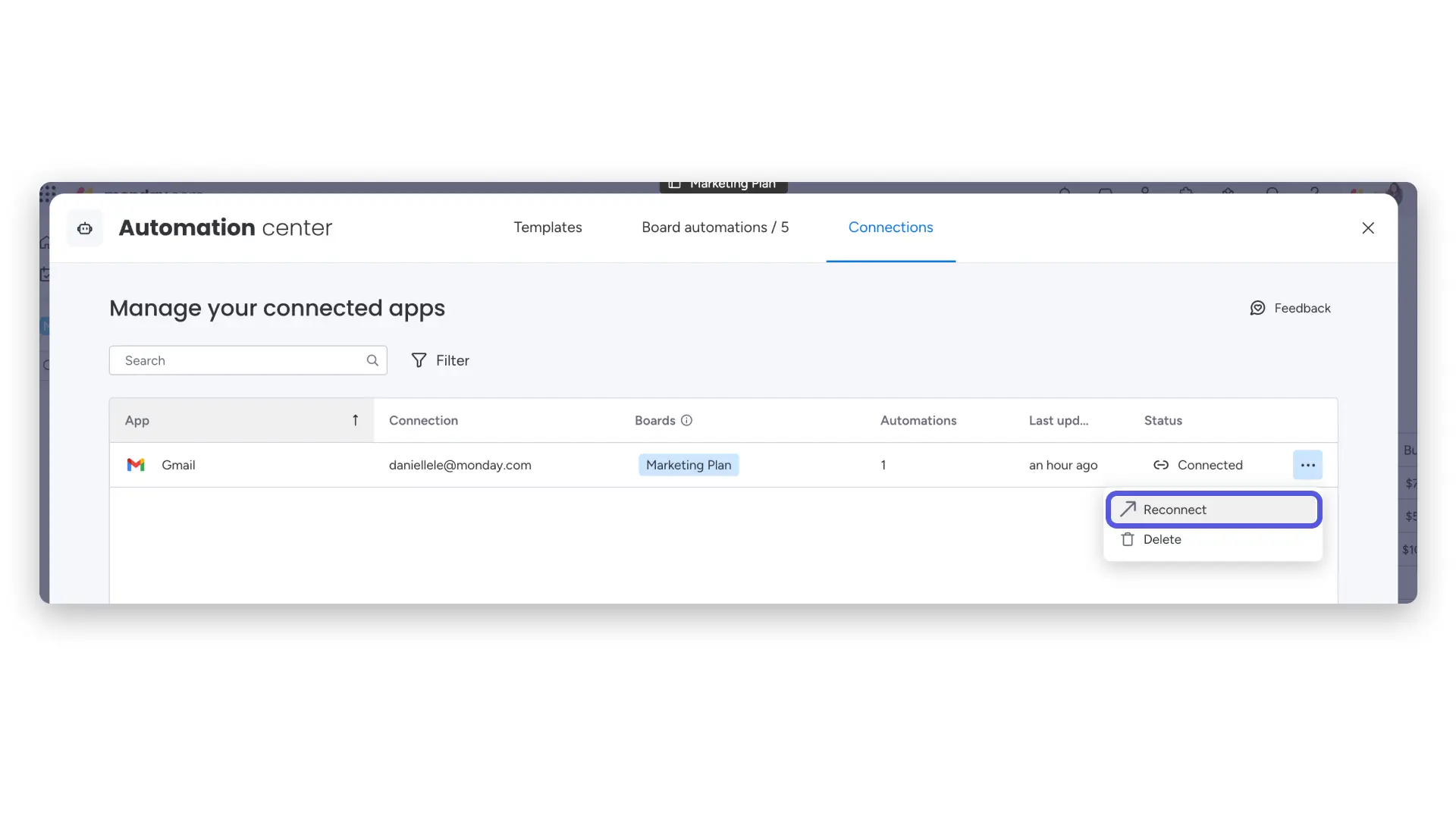Click the Status column header
Screen dimensions: 1456x819
point(1163,420)
